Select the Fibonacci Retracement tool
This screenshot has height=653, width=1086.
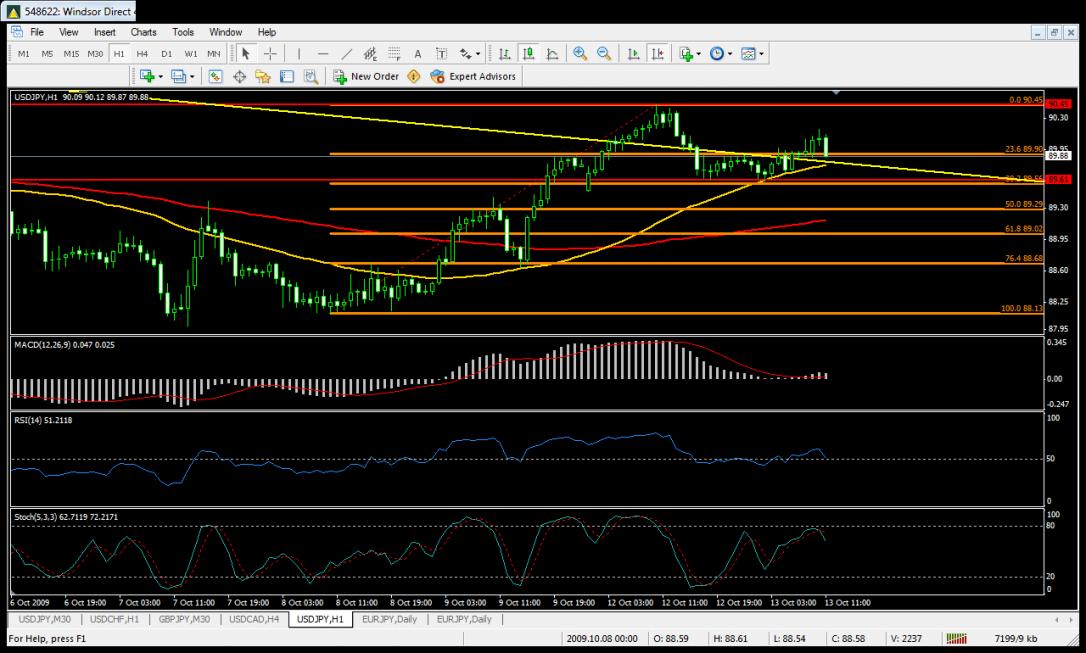point(394,53)
